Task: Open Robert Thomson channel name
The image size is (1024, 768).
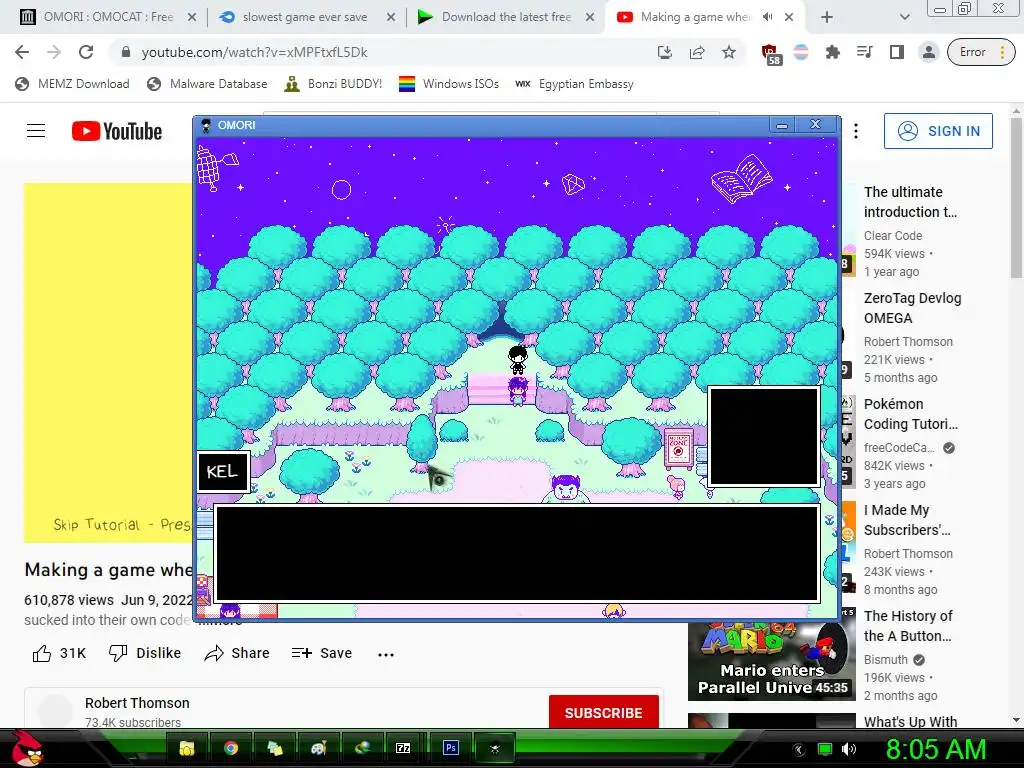Action: coord(137,703)
